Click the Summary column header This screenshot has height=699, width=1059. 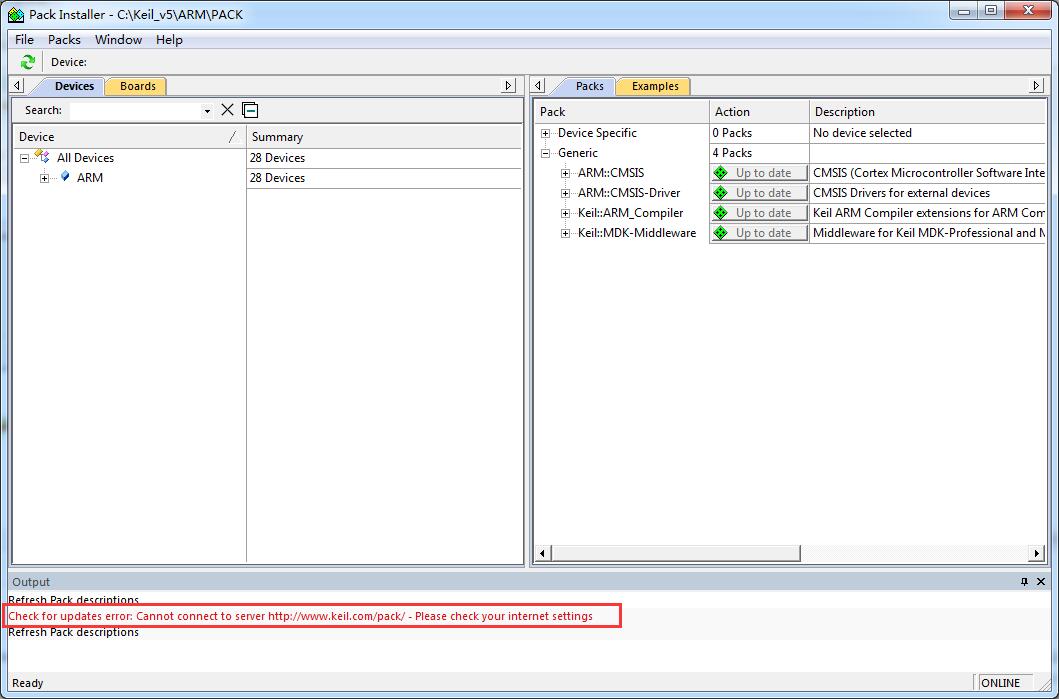pos(384,136)
